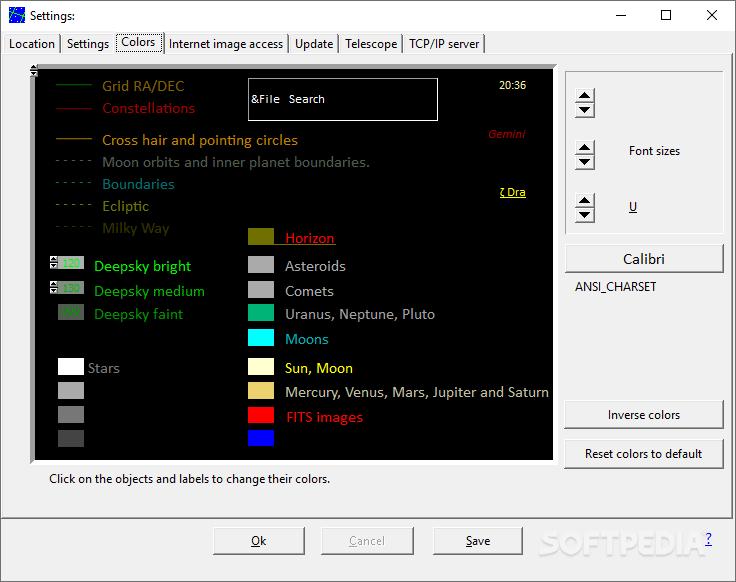Click the Save button

478,541
